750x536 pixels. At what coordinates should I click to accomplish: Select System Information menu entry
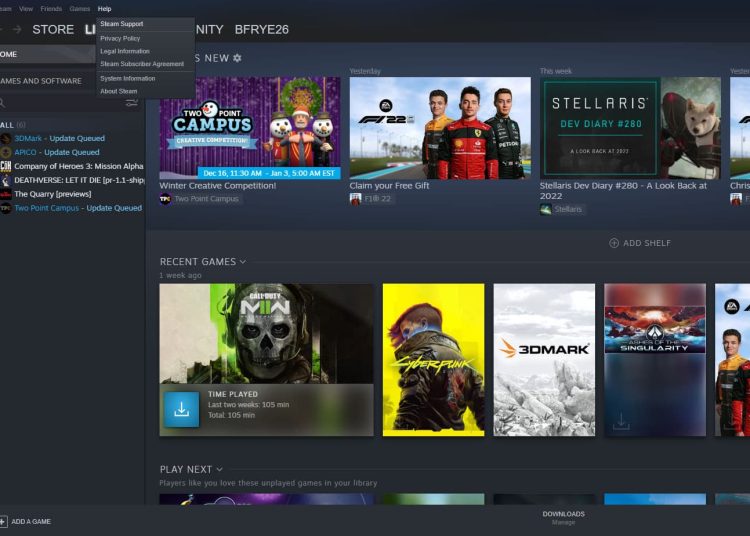click(x=145, y=78)
